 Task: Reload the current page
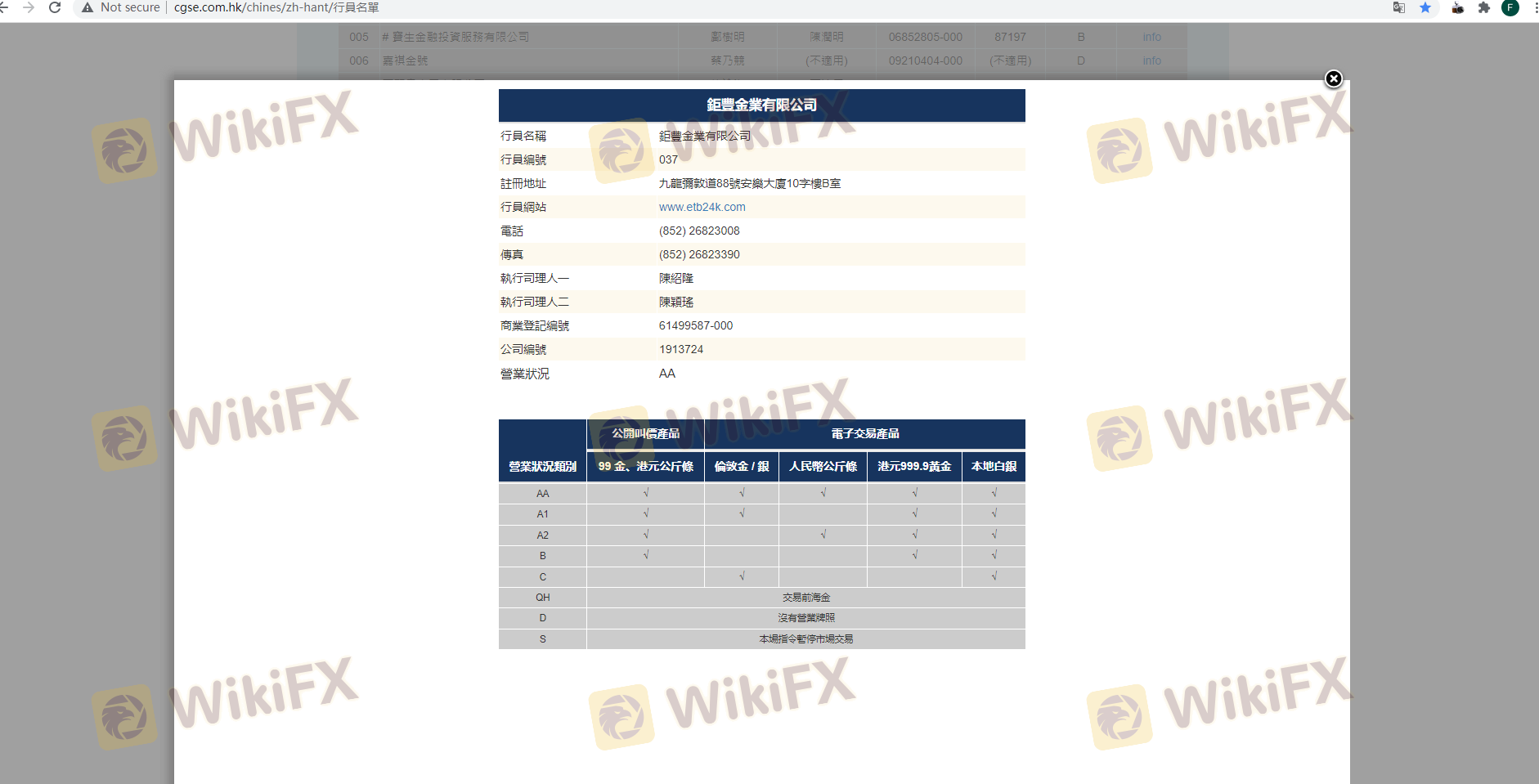pyautogui.click(x=55, y=7)
